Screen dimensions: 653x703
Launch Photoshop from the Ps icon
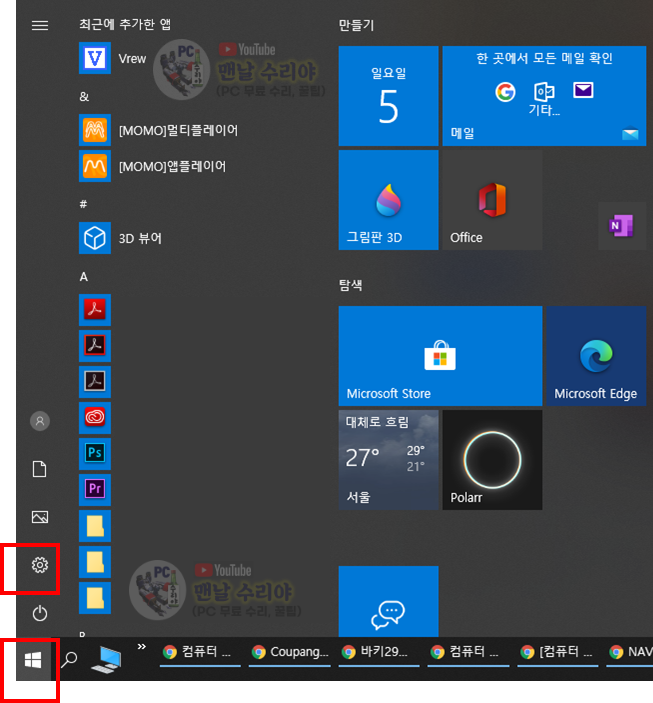95,453
